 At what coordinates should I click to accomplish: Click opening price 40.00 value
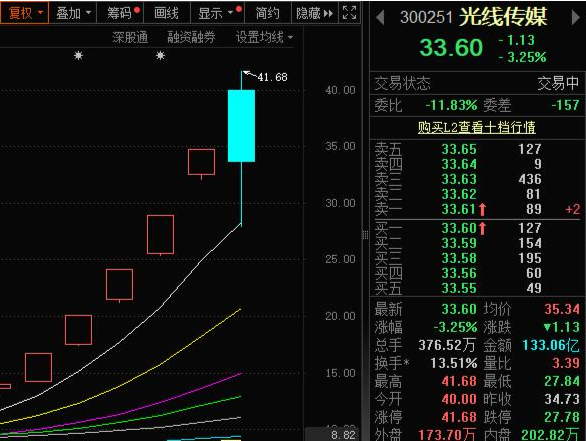[459, 399]
